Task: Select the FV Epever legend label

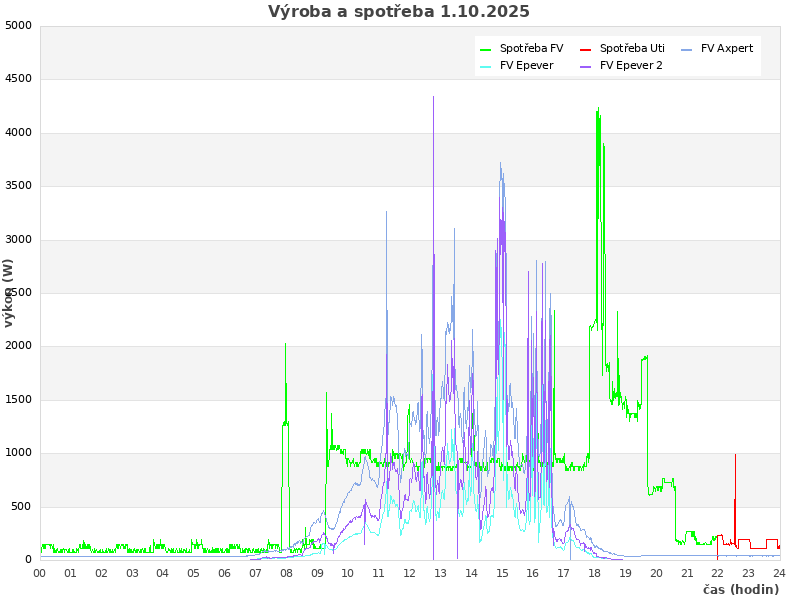Action: [x=526, y=66]
